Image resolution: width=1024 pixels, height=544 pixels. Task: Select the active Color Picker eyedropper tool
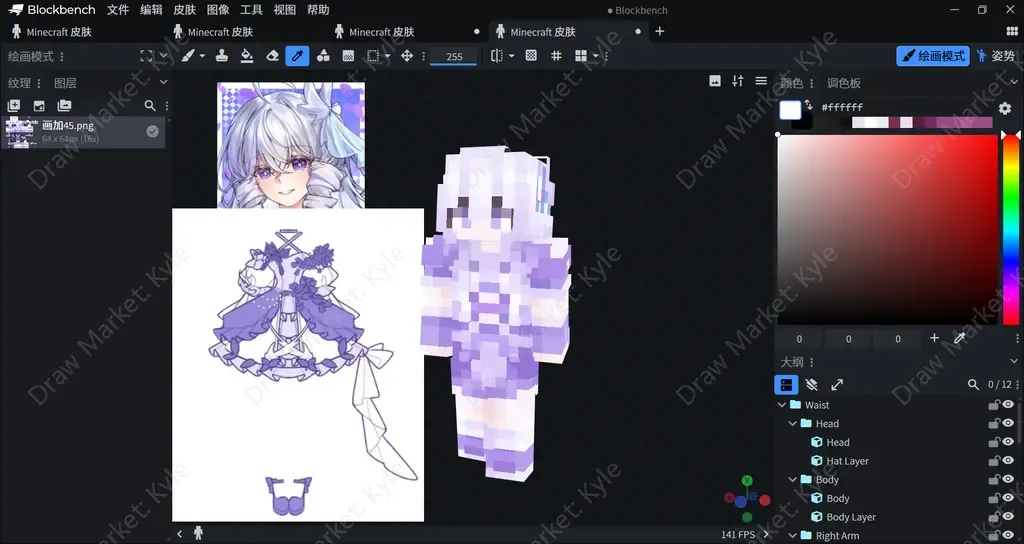coord(297,56)
